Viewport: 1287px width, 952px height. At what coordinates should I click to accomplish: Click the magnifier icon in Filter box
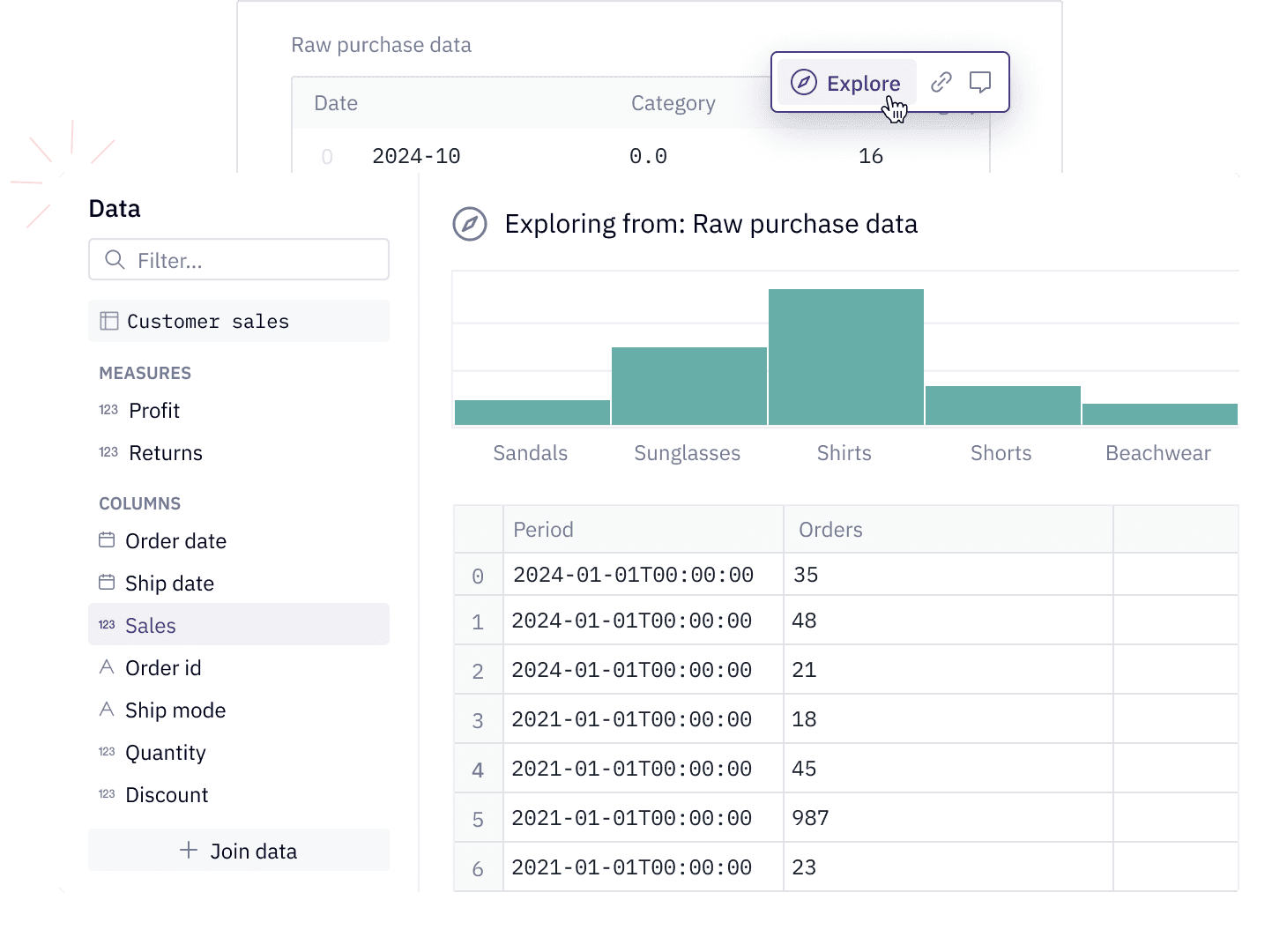tap(115, 260)
